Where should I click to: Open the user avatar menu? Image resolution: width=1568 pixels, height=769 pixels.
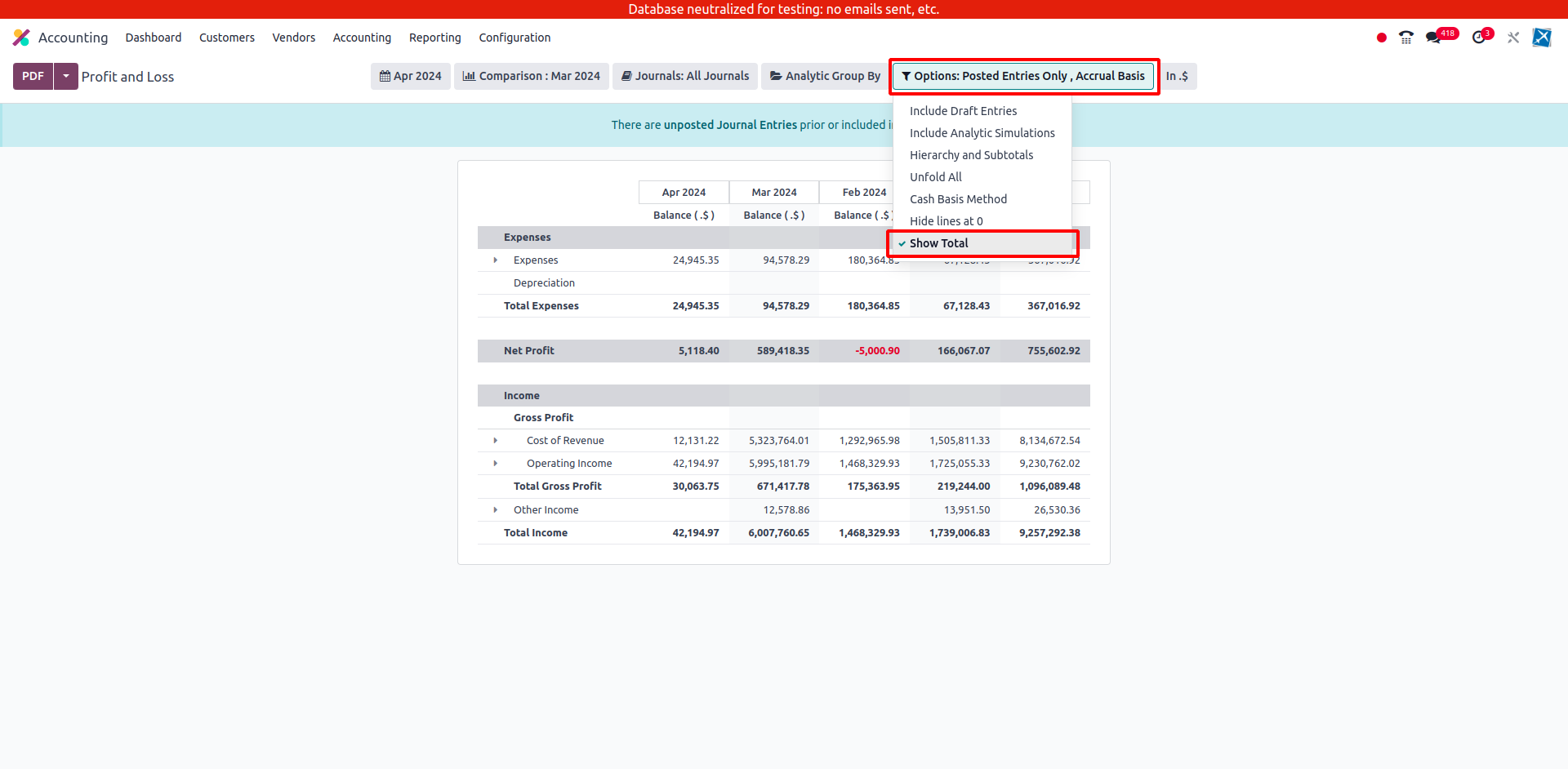pos(1541,38)
